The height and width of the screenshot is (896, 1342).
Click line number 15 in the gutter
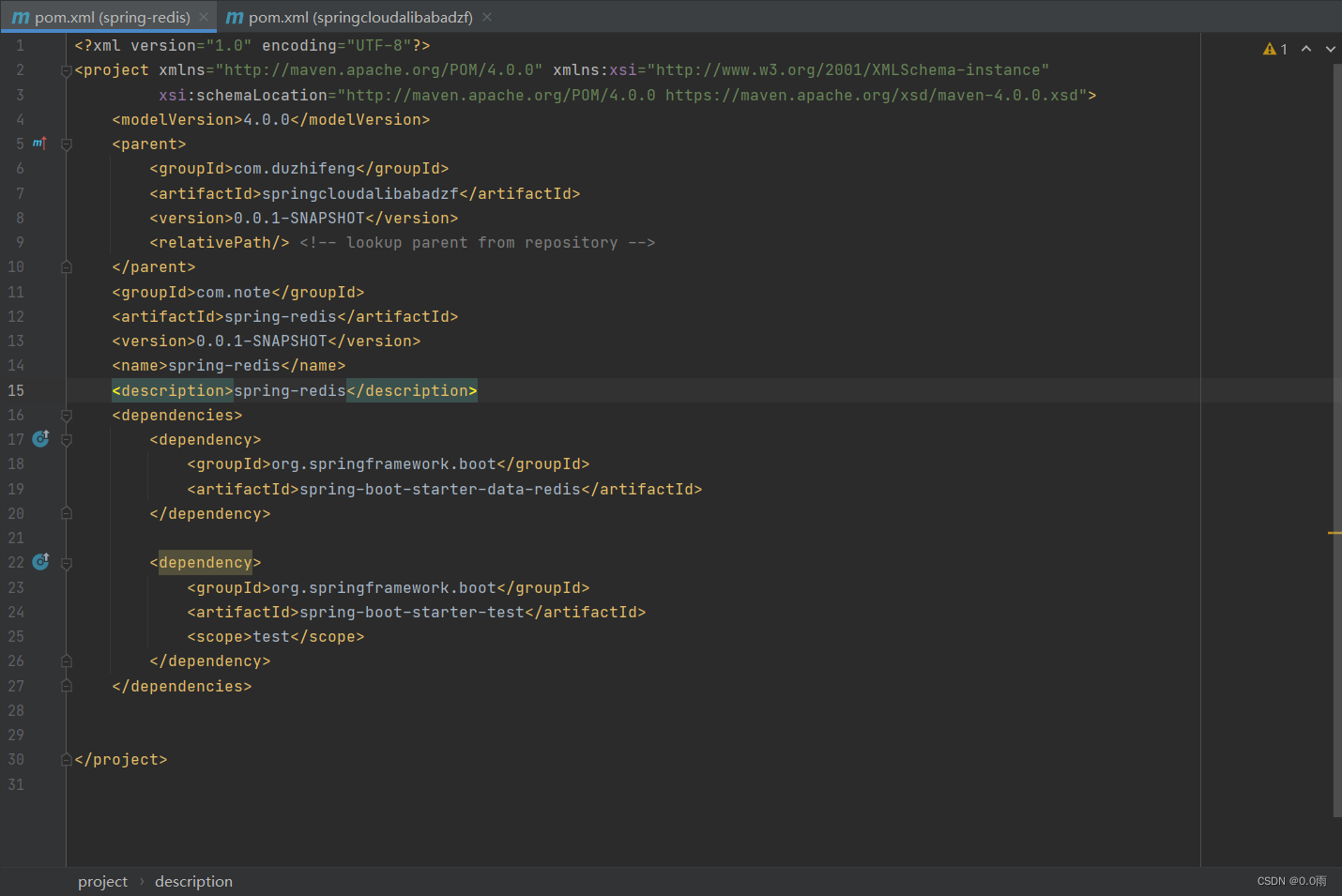(x=16, y=390)
